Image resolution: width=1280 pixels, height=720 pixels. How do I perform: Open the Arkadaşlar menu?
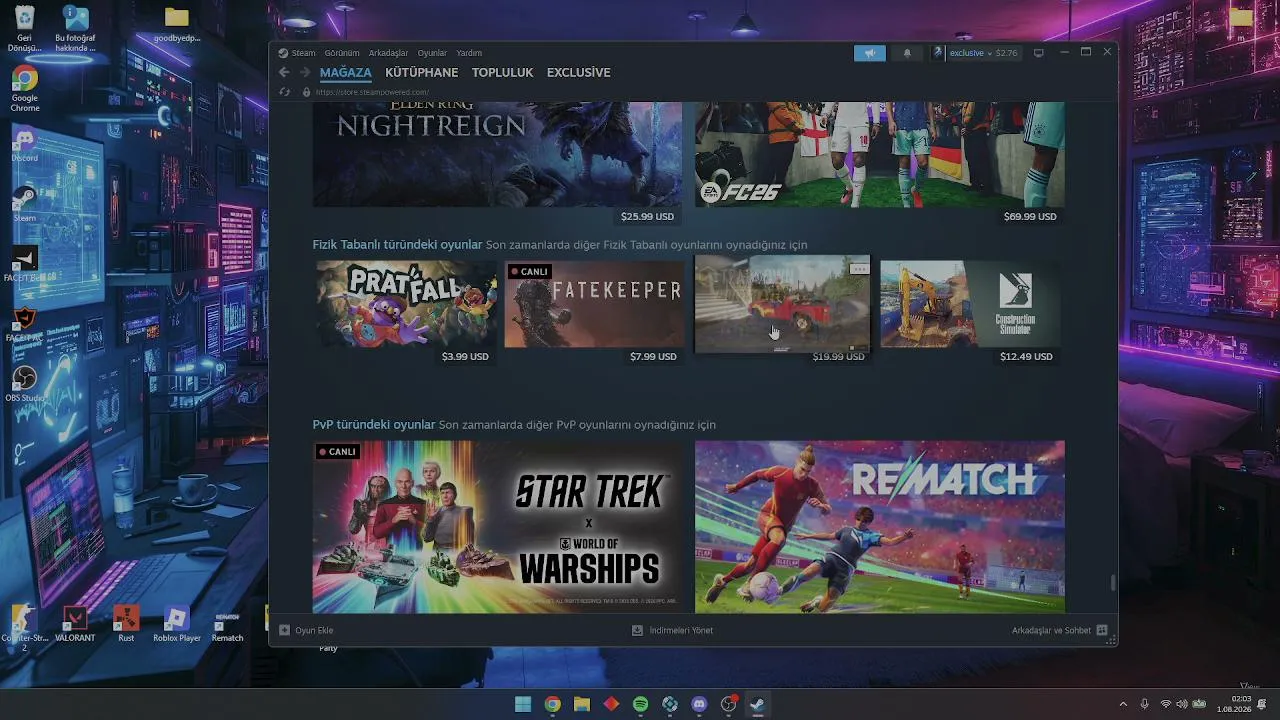click(x=388, y=53)
